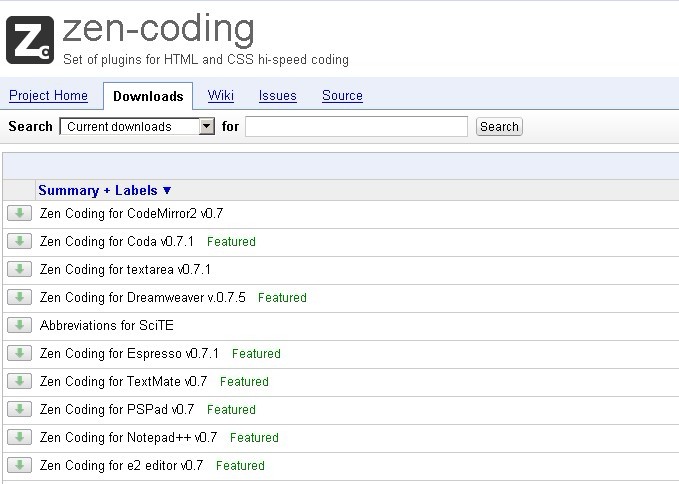This screenshot has height=484, width=679.
Task: Click download arrow for Notepad++ v0.7
Action: point(19,437)
